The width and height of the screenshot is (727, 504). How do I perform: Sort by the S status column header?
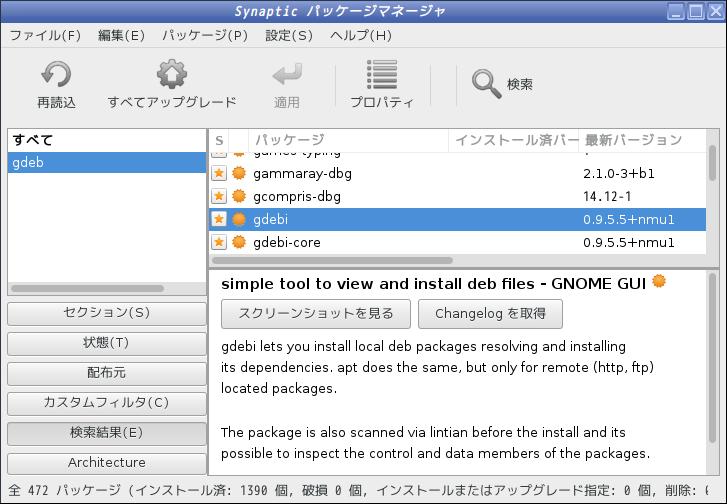pyautogui.click(x=219, y=140)
